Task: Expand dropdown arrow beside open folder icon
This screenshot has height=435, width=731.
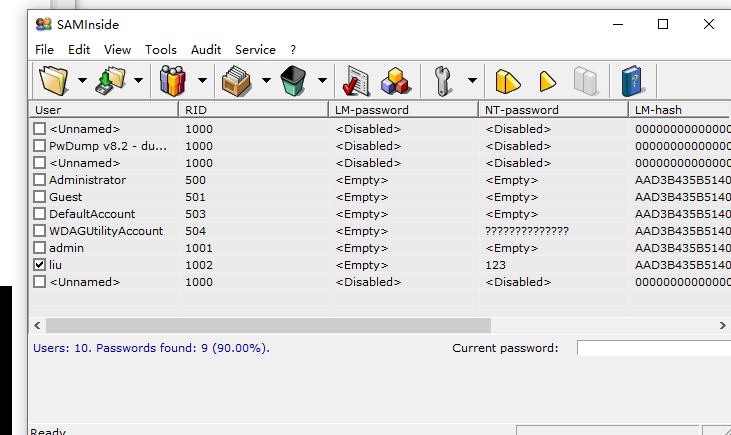Action: pos(82,80)
